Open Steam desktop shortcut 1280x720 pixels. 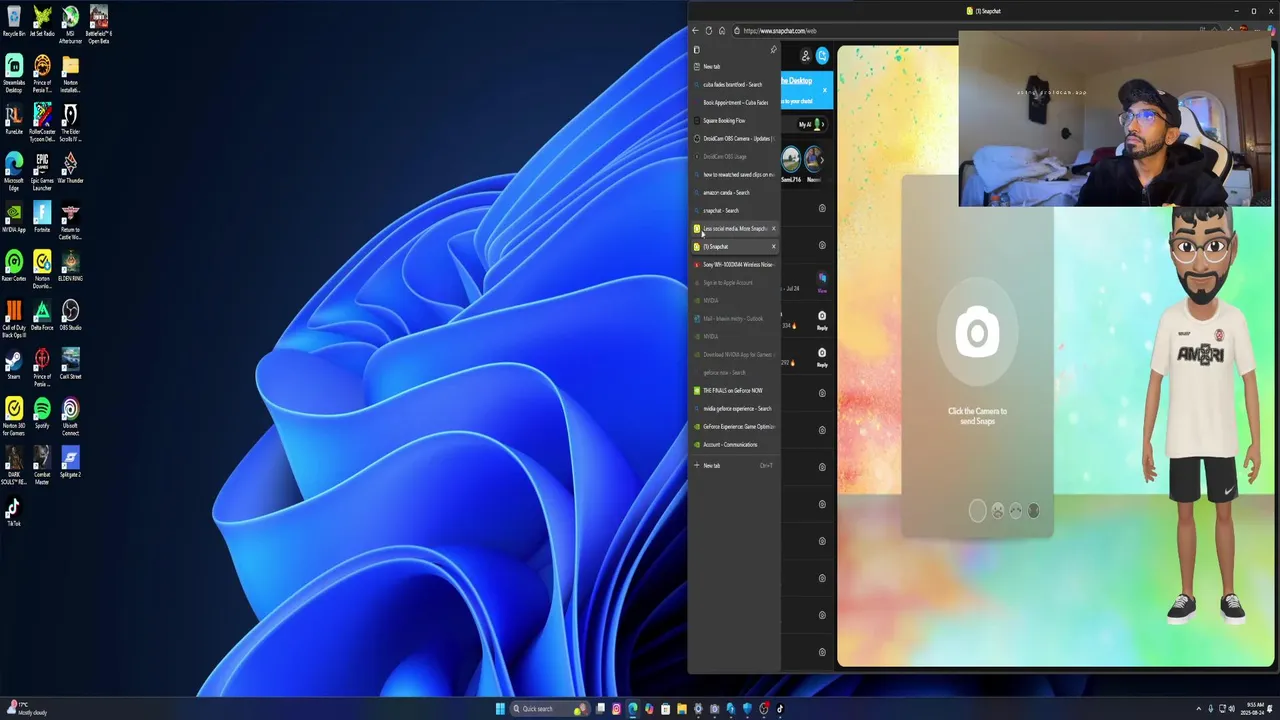coord(14,365)
